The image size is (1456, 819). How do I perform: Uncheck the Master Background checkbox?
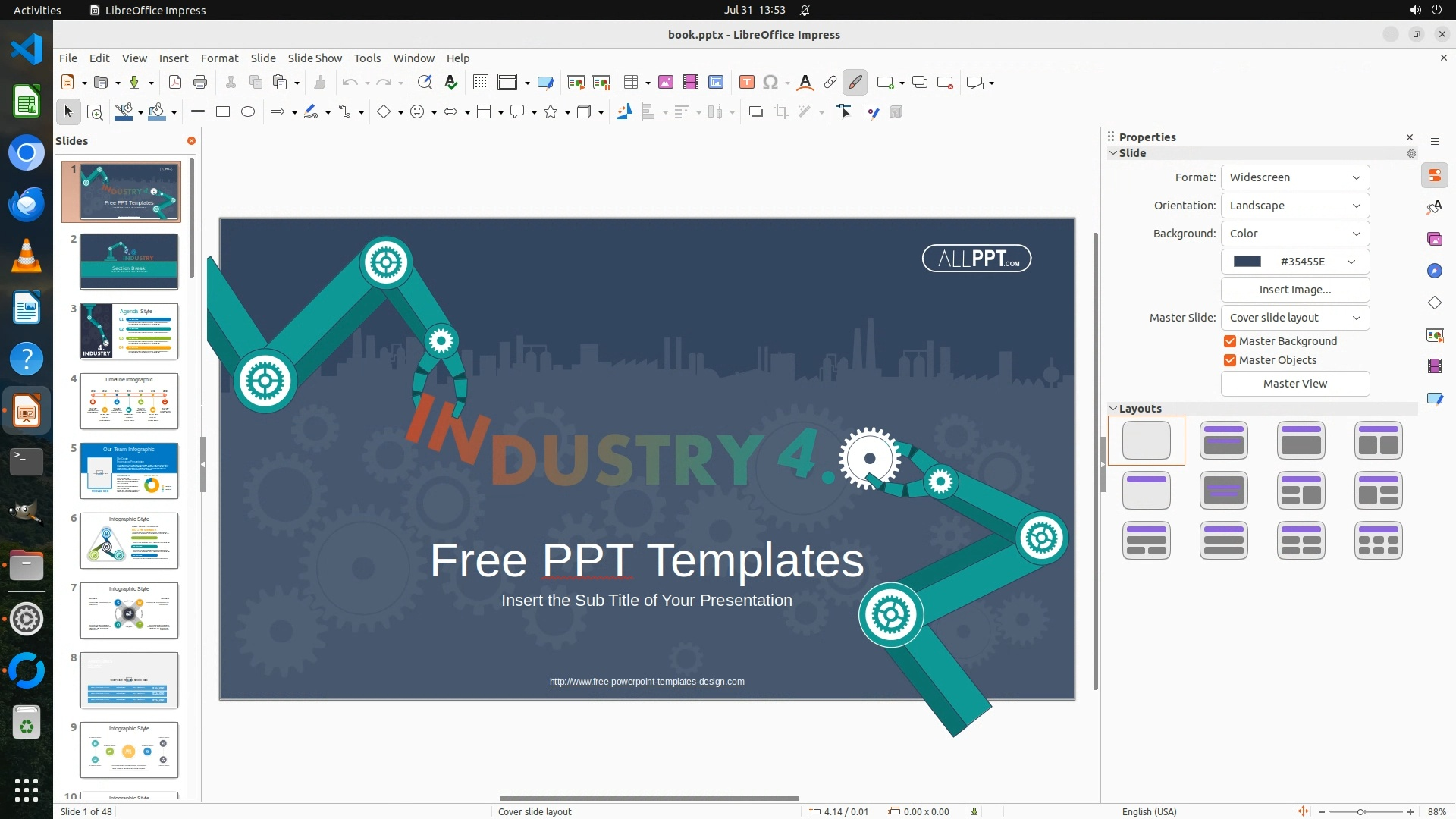tap(1230, 341)
